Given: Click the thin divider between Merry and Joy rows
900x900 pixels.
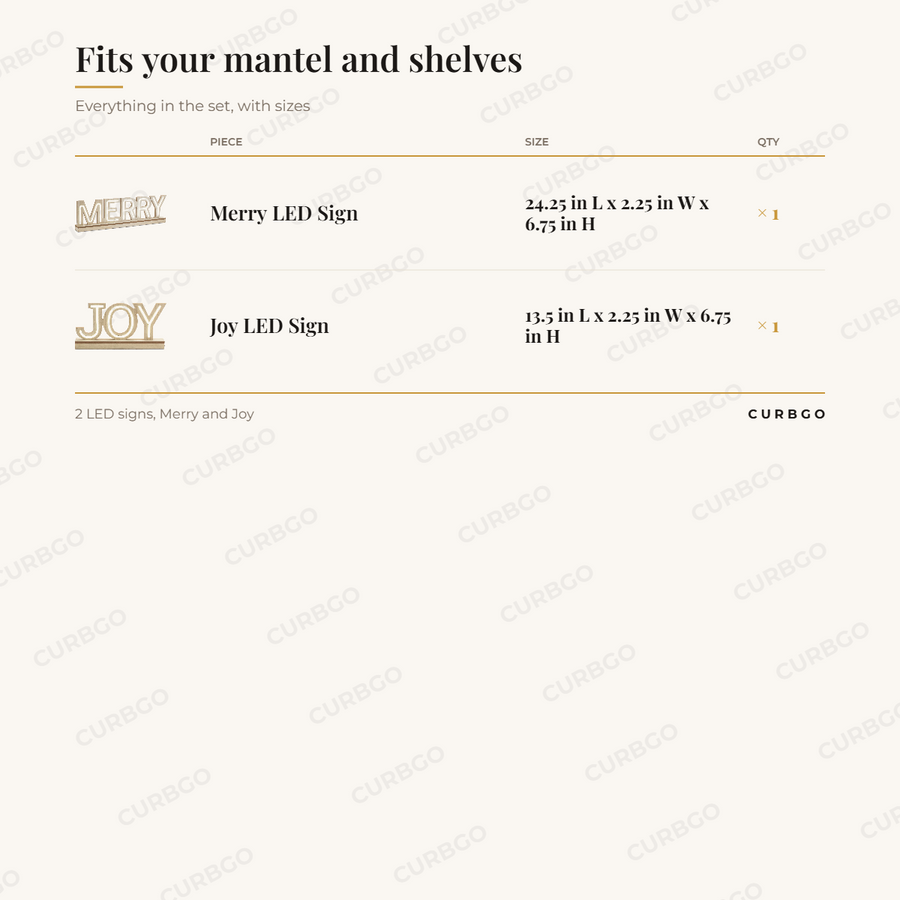Looking at the screenshot, I should tap(450, 270).
